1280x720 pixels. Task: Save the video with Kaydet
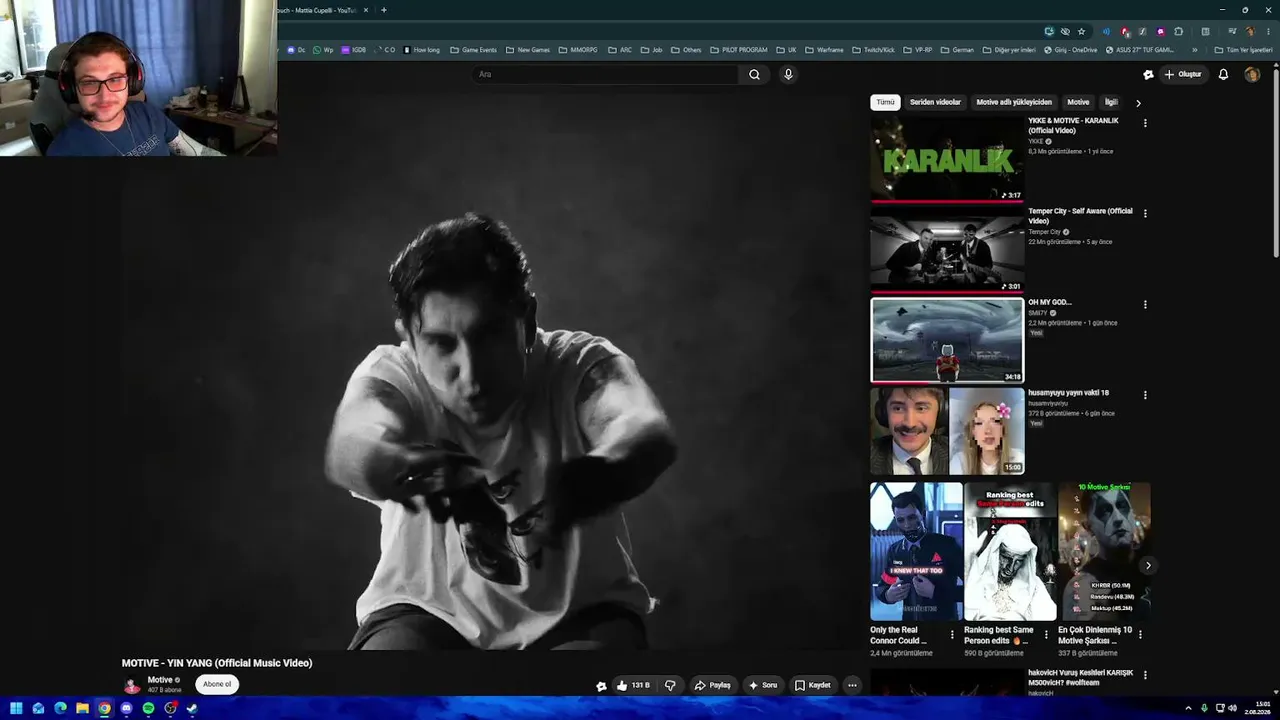[813, 685]
